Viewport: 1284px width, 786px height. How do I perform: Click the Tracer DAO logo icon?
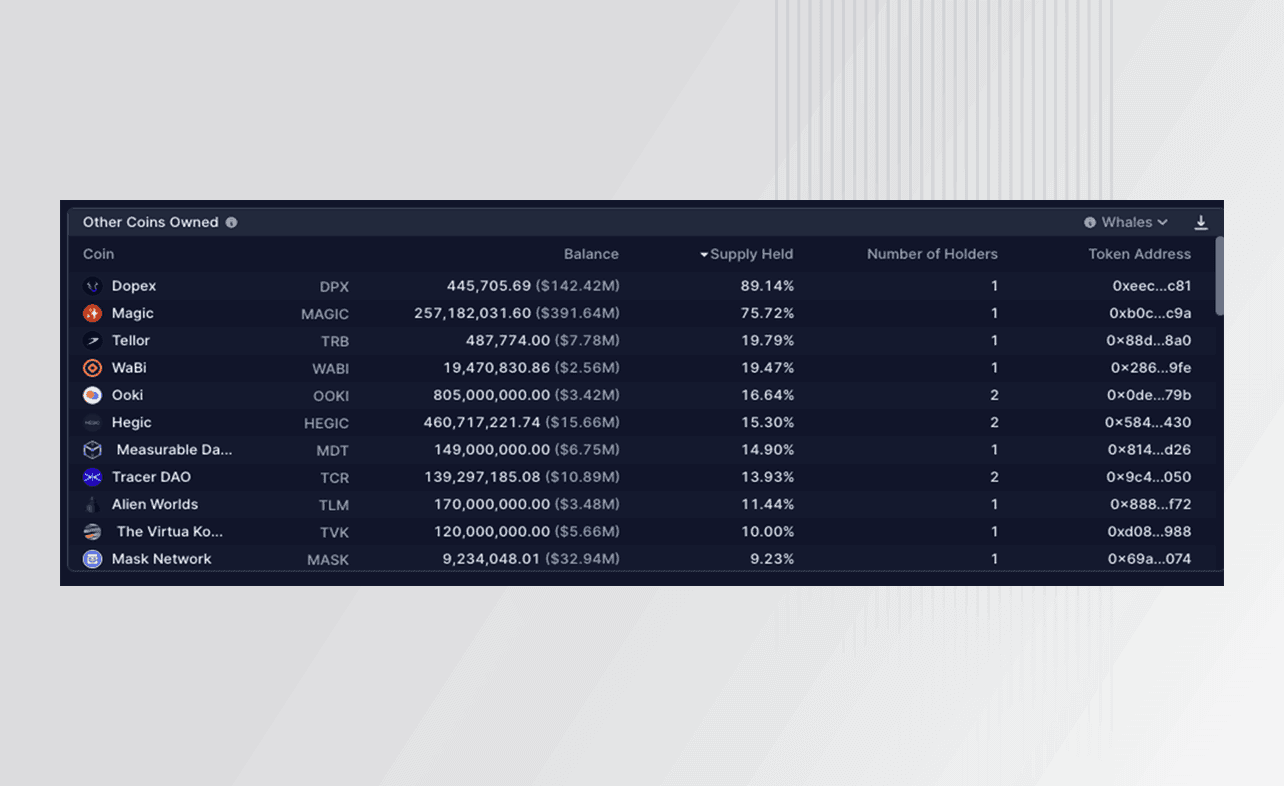pos(92,477)
